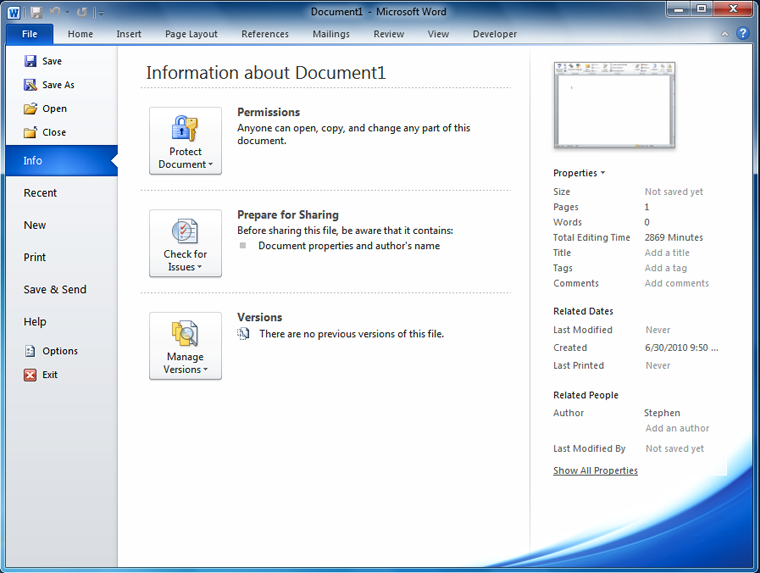Screen dimensions: 760x573
Task: Expand the Protect Document dropdown
Action: [185, 141]
